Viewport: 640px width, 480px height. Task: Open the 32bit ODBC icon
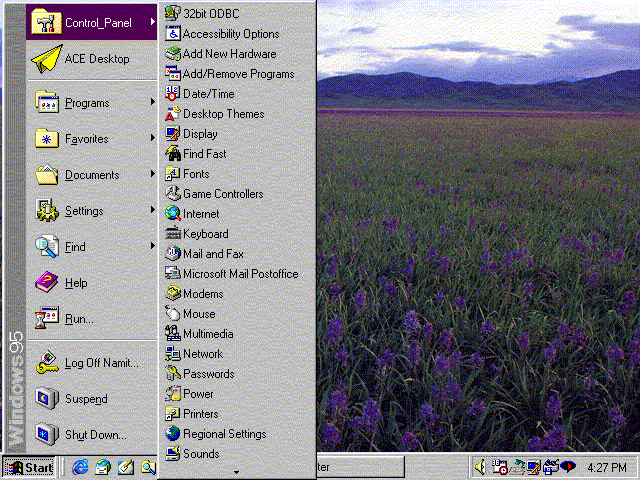coord(173,13)
